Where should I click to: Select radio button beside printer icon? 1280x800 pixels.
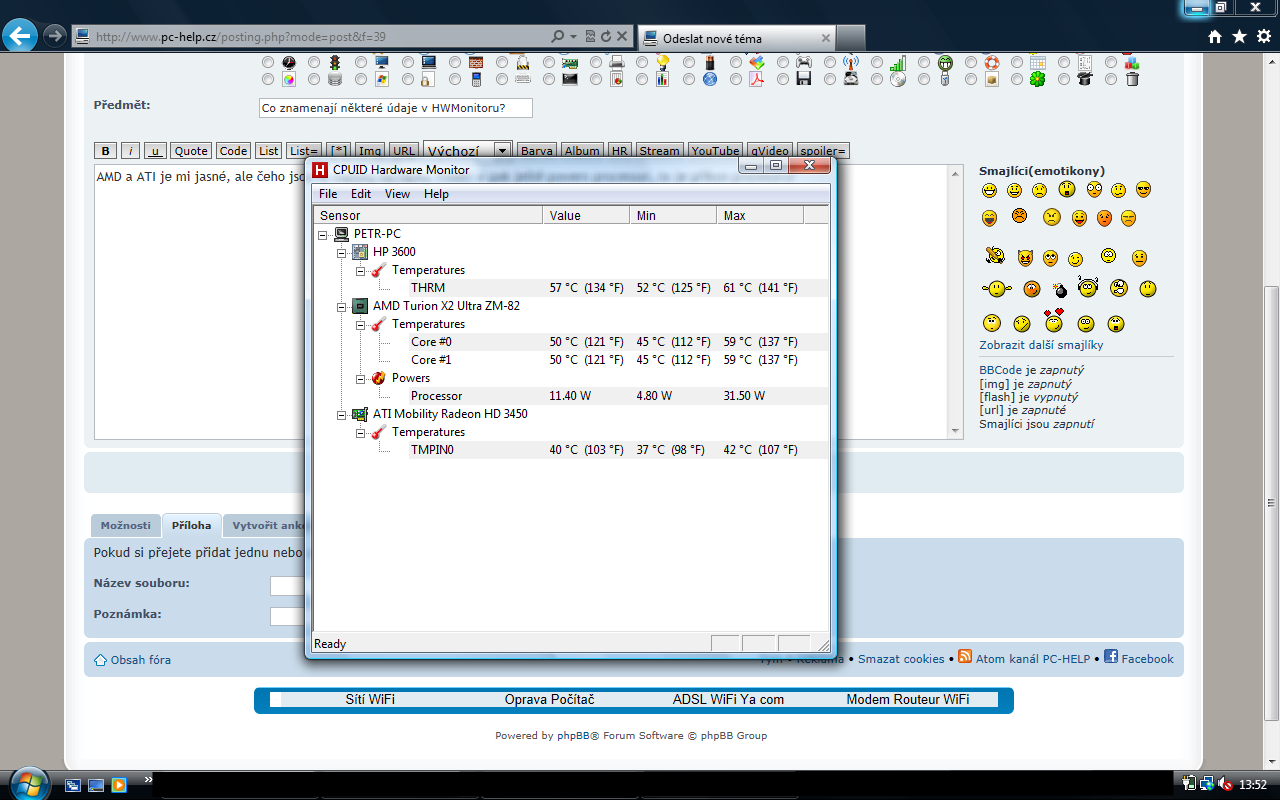point(596,62)
